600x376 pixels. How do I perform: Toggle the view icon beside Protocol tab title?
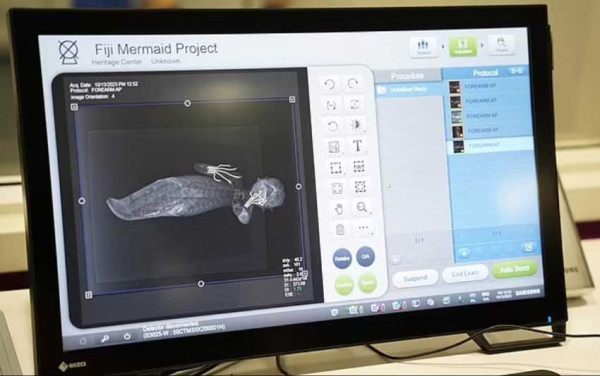(x=516, y=70)
